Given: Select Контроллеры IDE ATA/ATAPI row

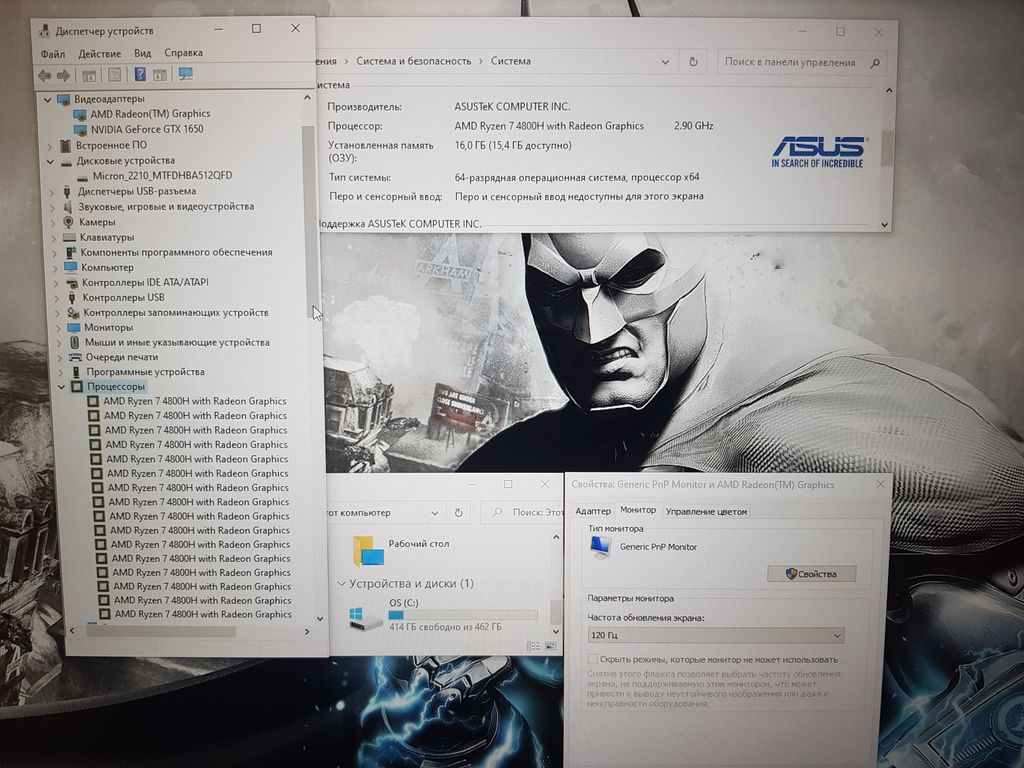Looking at the screenshot, I should pyautogui.click(x=145, y=283).
